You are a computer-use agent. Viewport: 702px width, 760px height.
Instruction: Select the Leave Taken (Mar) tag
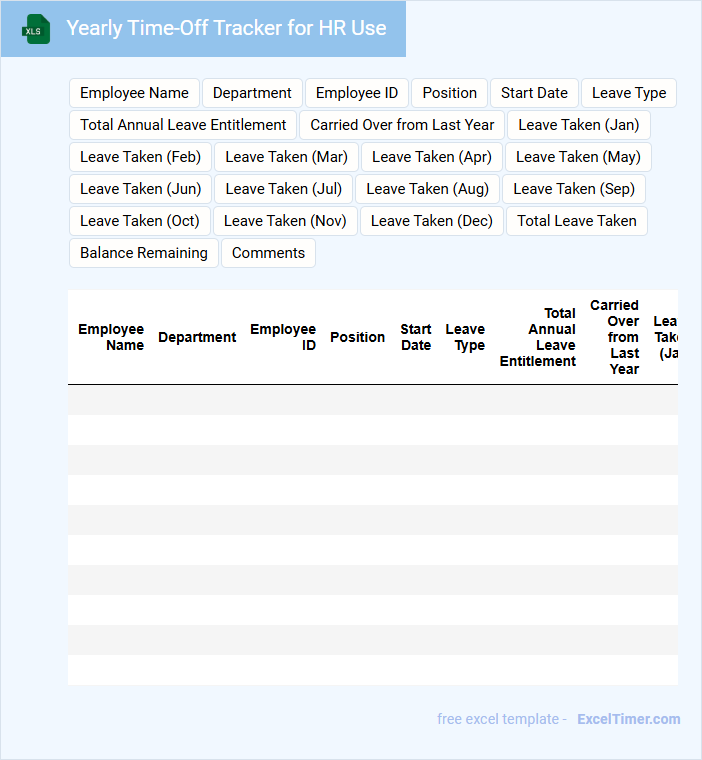coord(287,157)
